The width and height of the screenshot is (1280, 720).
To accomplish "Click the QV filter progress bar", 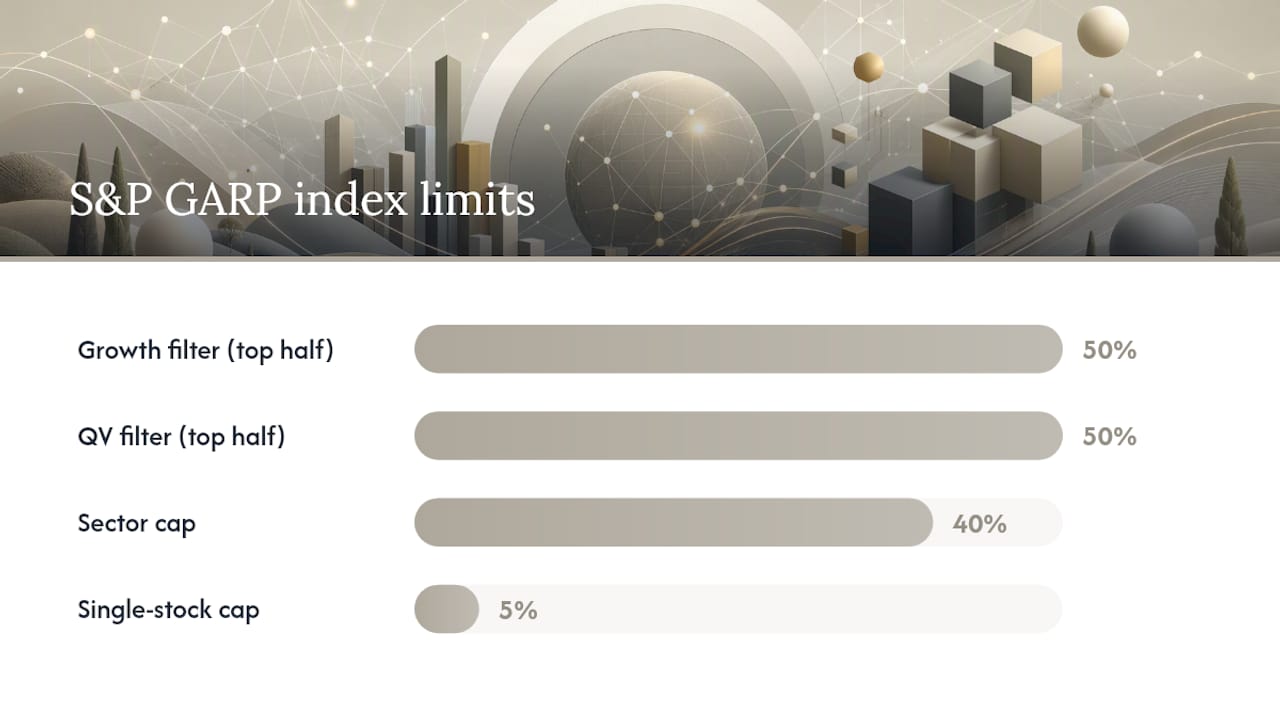I will pyautogui.click(x=738, y=436).
